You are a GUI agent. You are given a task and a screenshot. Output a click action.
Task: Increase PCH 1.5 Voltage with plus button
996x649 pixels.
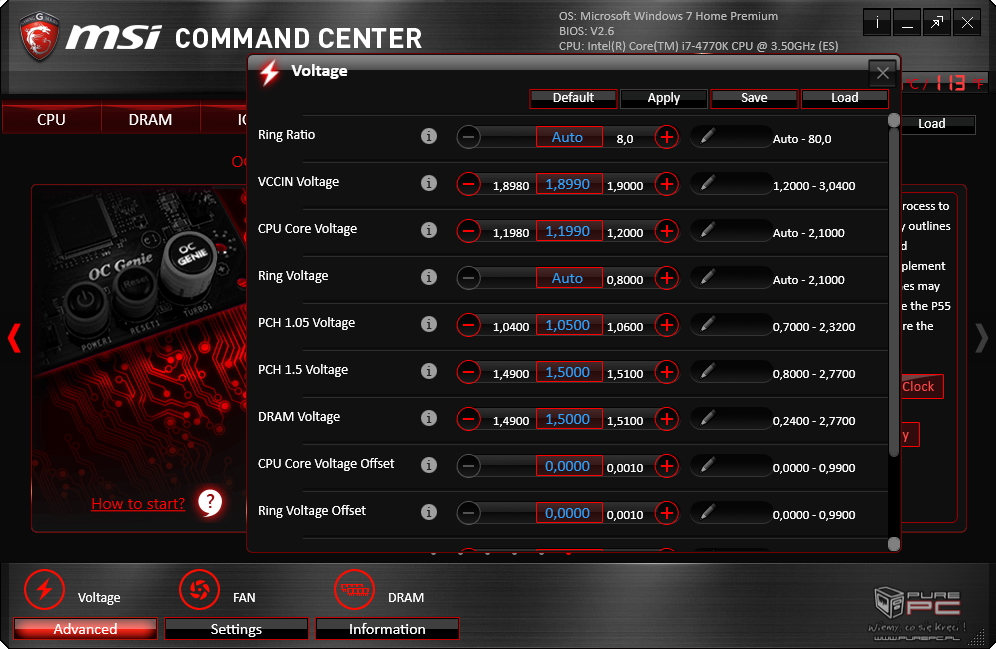click(666, 372)
